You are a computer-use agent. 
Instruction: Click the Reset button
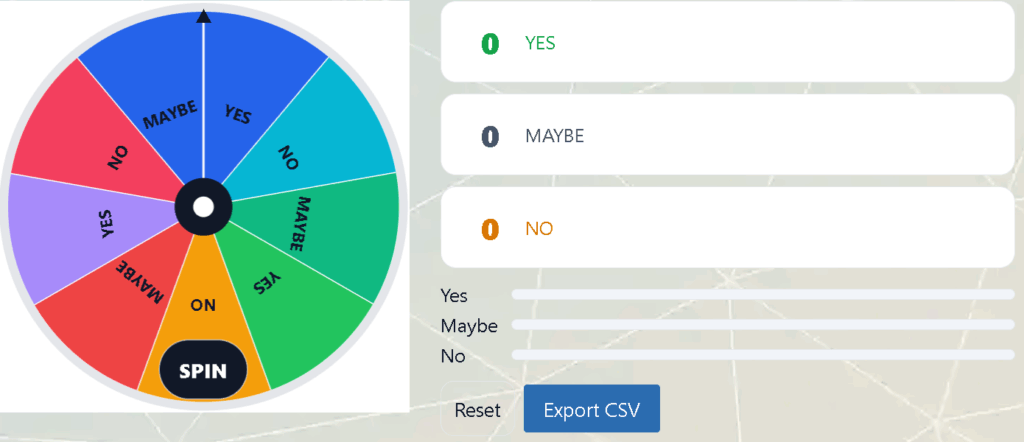pos(477,410)
